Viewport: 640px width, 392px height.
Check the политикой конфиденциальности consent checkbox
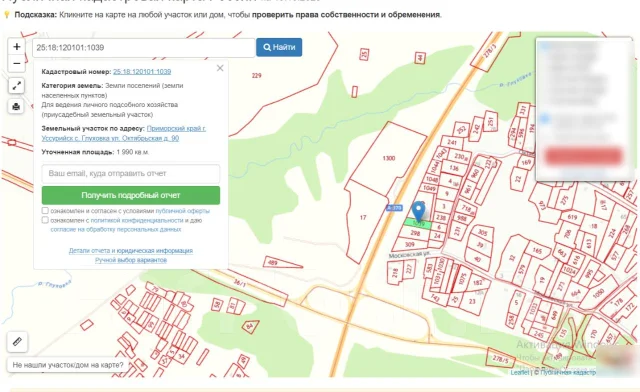coord(45,220)
